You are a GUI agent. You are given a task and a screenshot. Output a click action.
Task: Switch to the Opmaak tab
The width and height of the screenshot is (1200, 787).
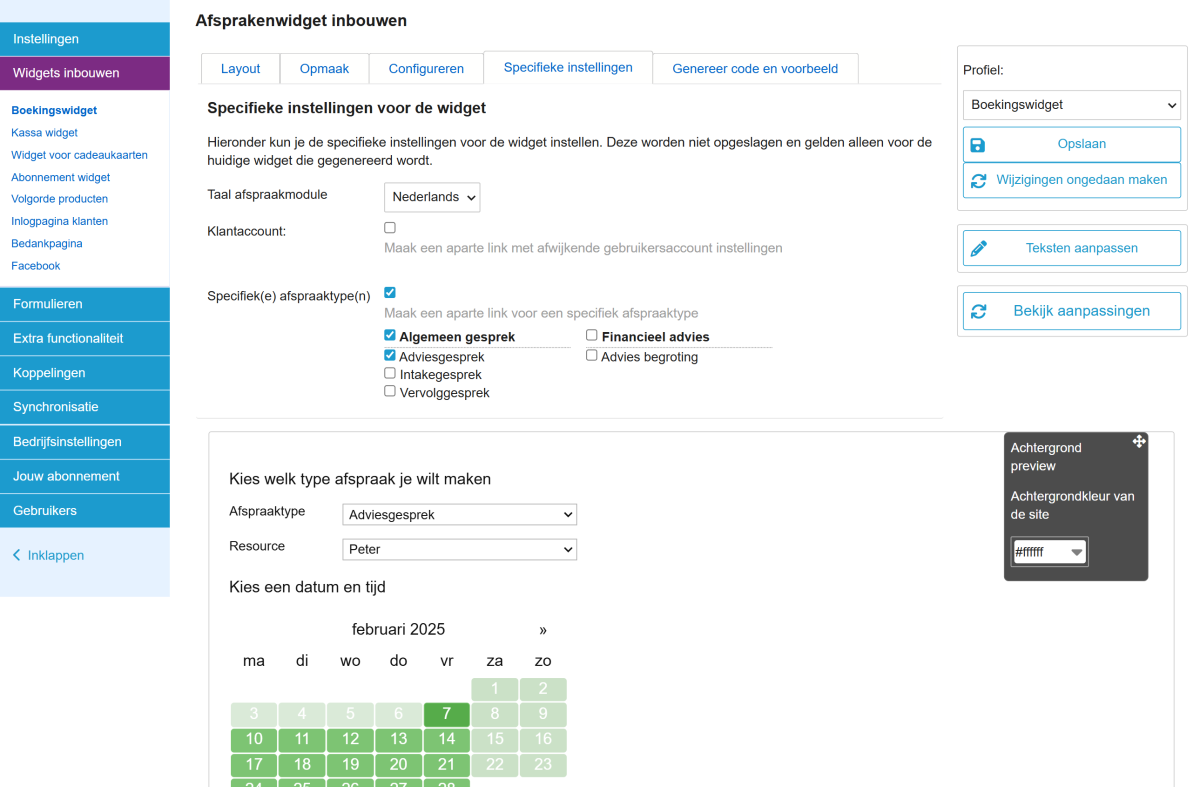[x=325, y=69]
